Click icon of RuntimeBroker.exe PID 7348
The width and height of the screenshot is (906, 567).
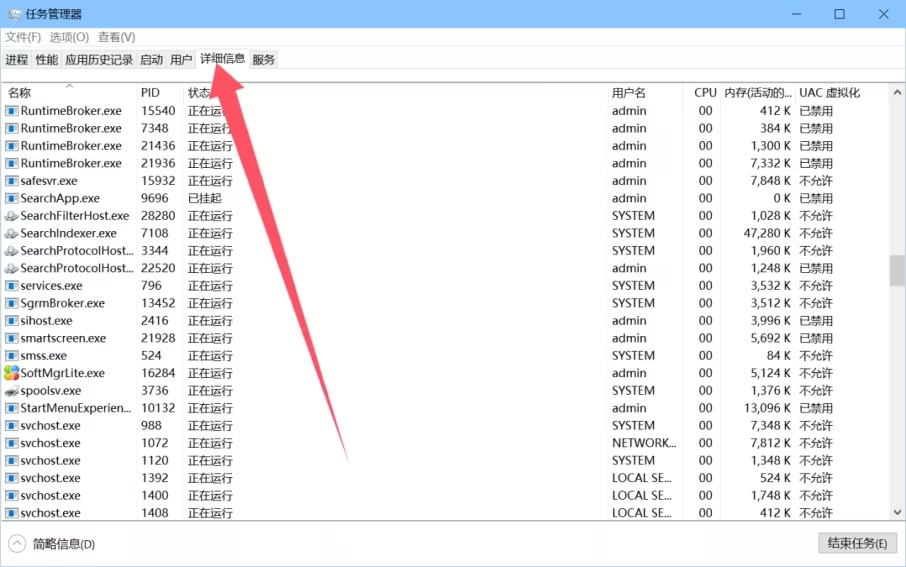(x=11, y=128)
